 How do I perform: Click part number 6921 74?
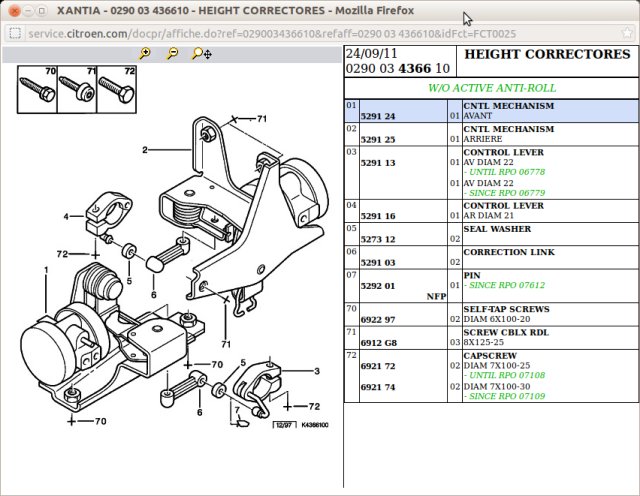[378, 387]
